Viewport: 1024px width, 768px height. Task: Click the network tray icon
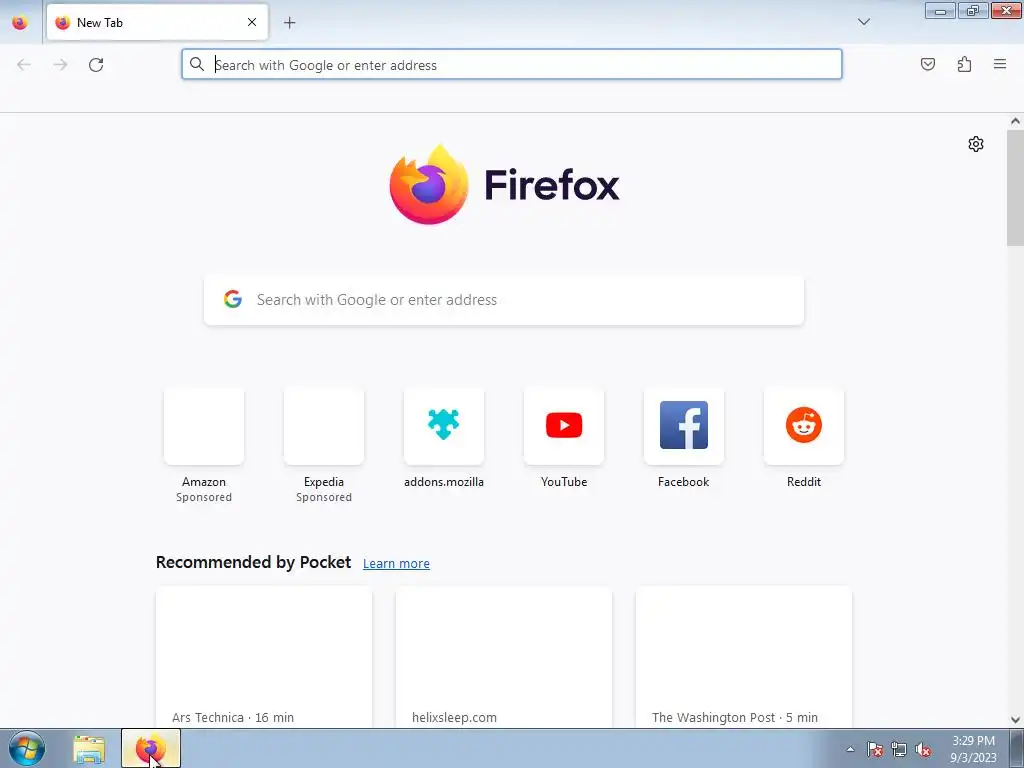tap(899, 749)
